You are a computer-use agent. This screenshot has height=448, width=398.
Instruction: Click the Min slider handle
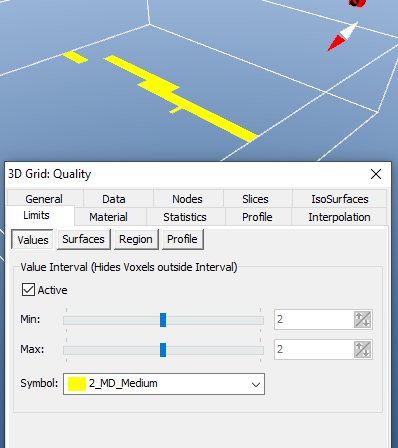(x=163, y=320)
